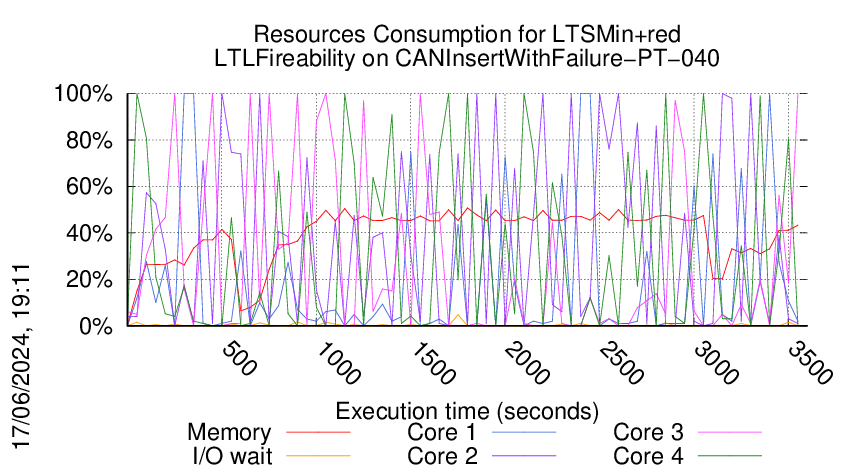Click the 20% y-axis label
The image size is (850, 475).
click(x=89, y=280)
